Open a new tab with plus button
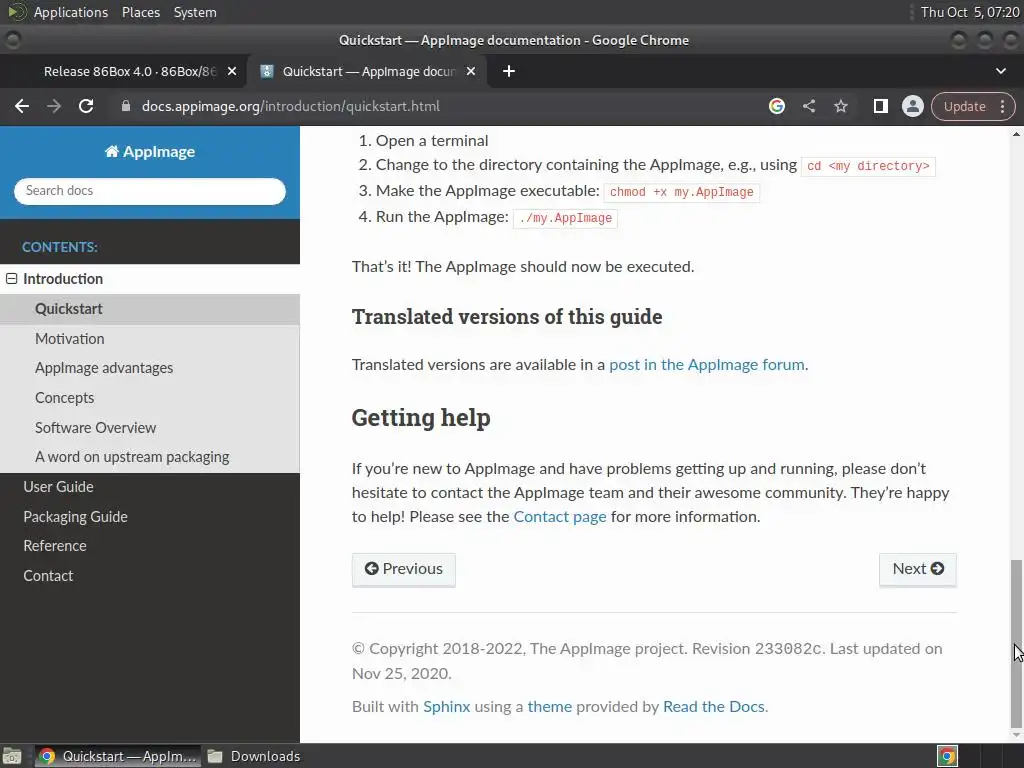This screenshot has height=768, width=1024. (x=509, y=71)
